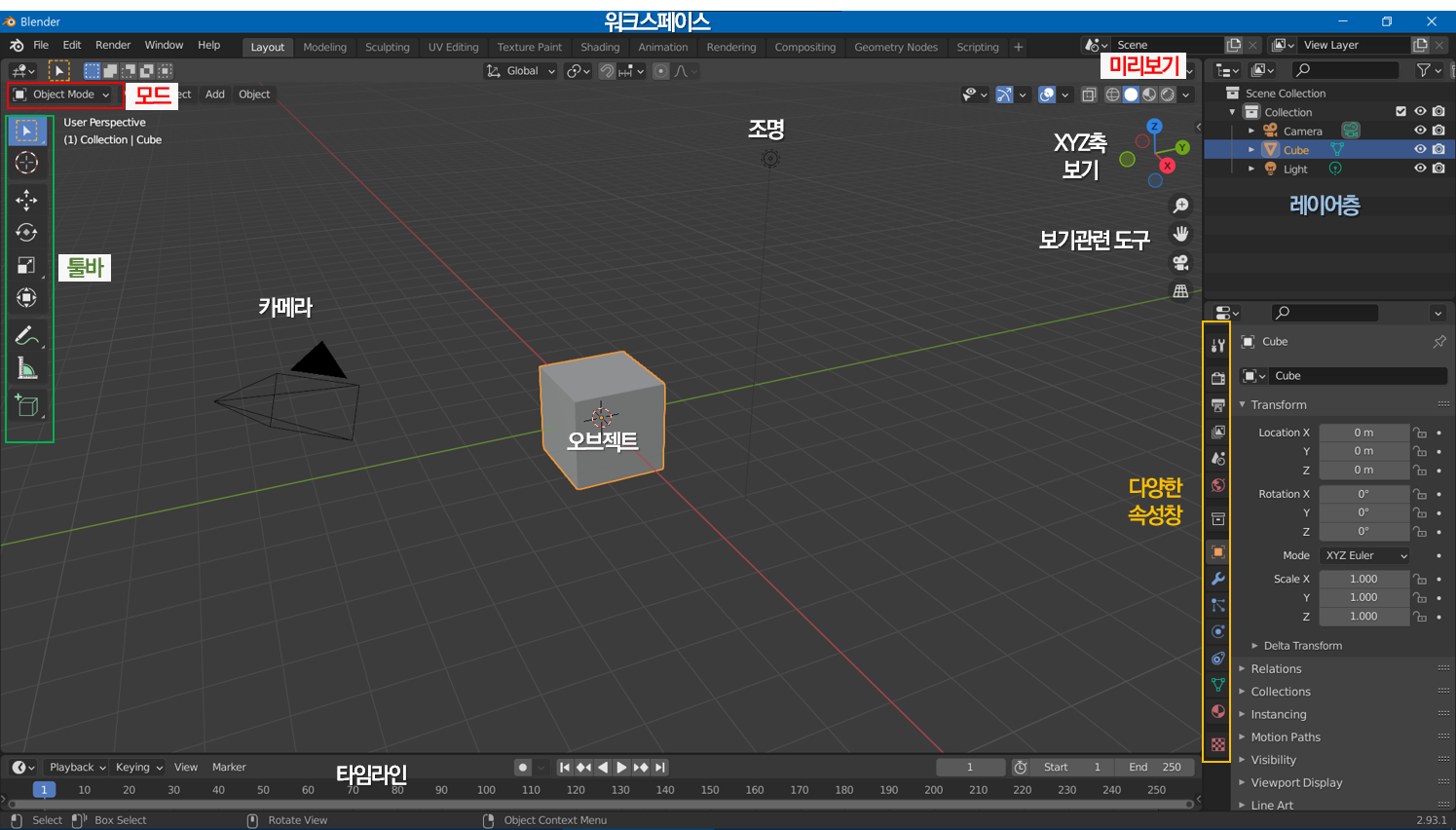1456x830 pixels.
Task: Select the Transform tool
Action: (27, 297)
